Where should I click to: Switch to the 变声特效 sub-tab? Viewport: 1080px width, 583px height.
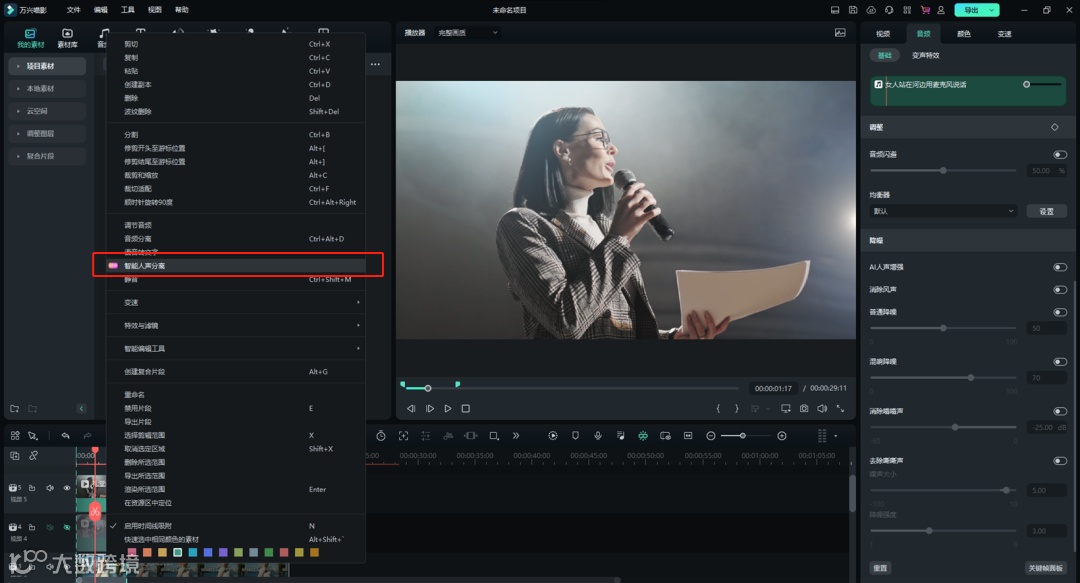(x=925, y=55)
